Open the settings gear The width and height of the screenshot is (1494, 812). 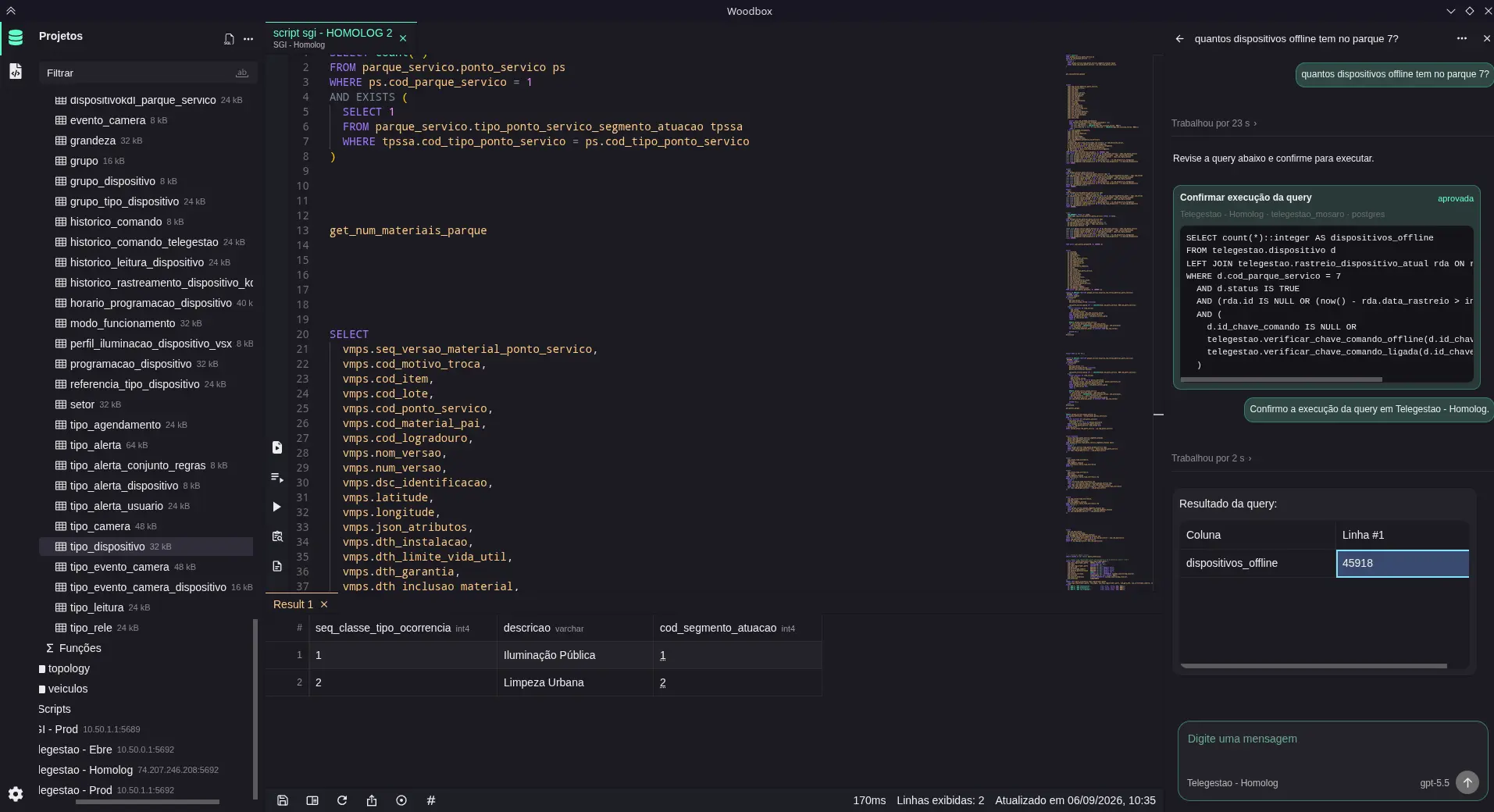16,794
